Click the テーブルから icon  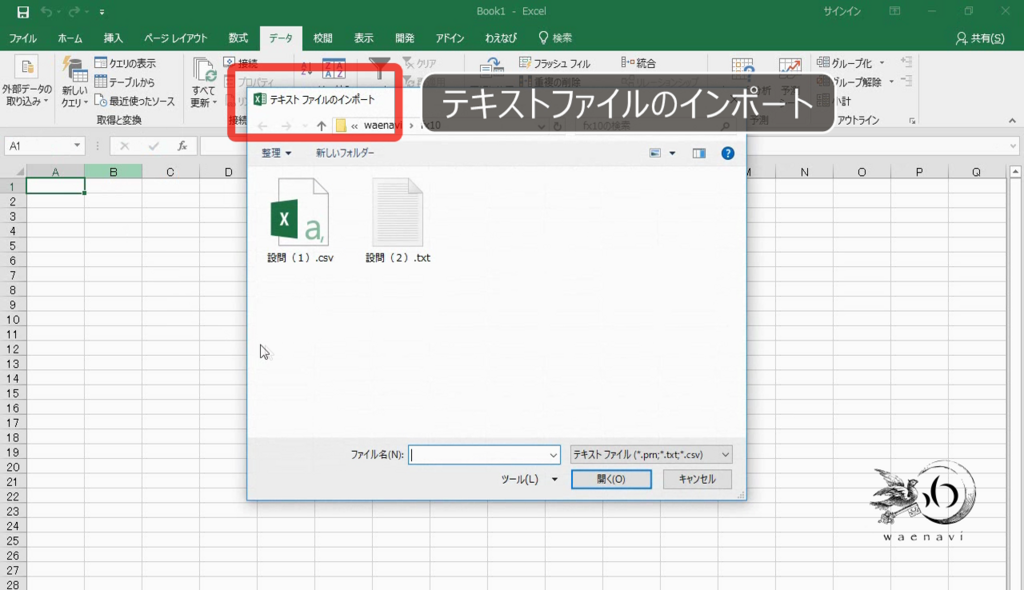point(101,82)
